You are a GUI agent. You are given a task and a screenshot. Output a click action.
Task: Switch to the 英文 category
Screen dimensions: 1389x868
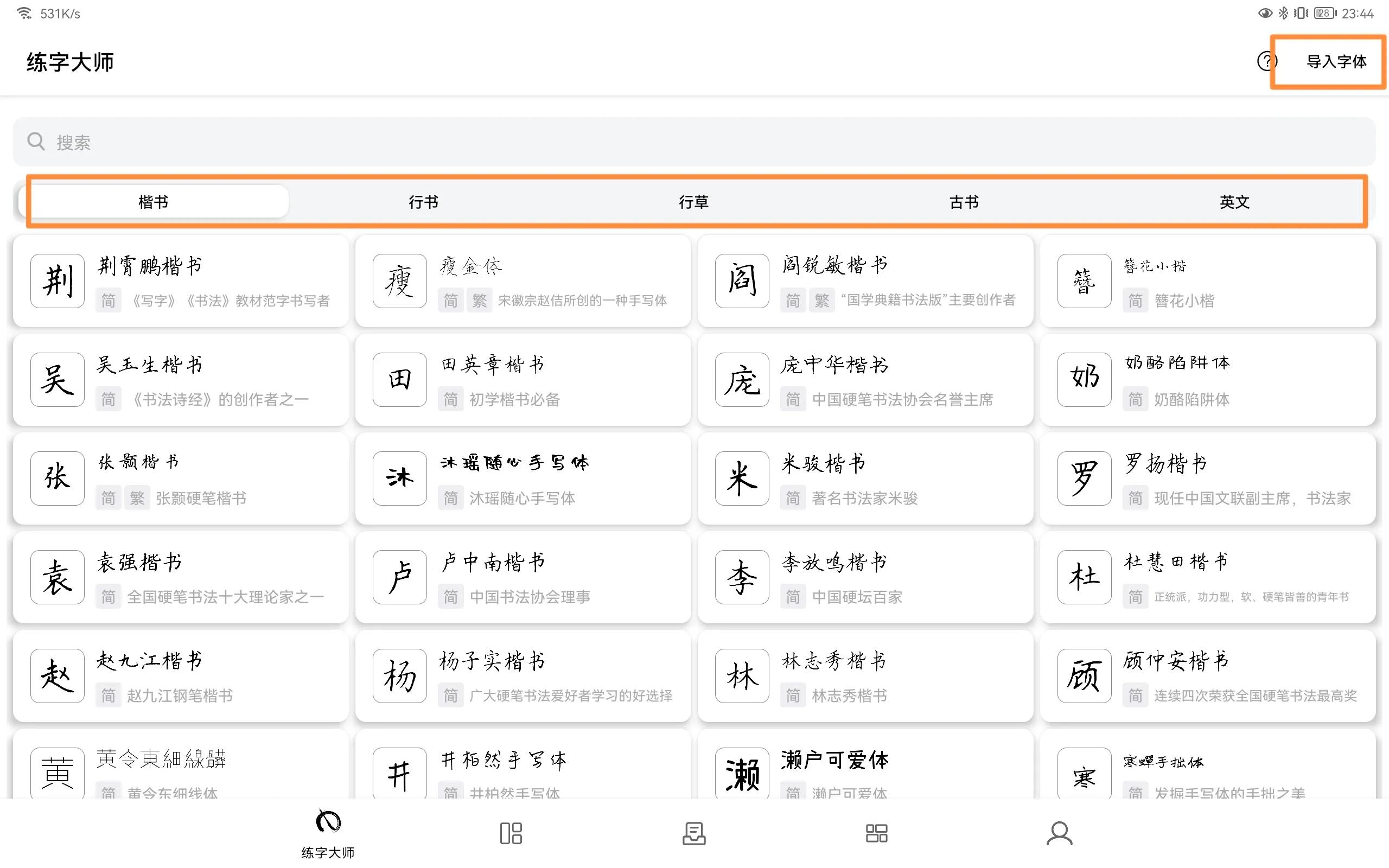tap(1232, 201)
